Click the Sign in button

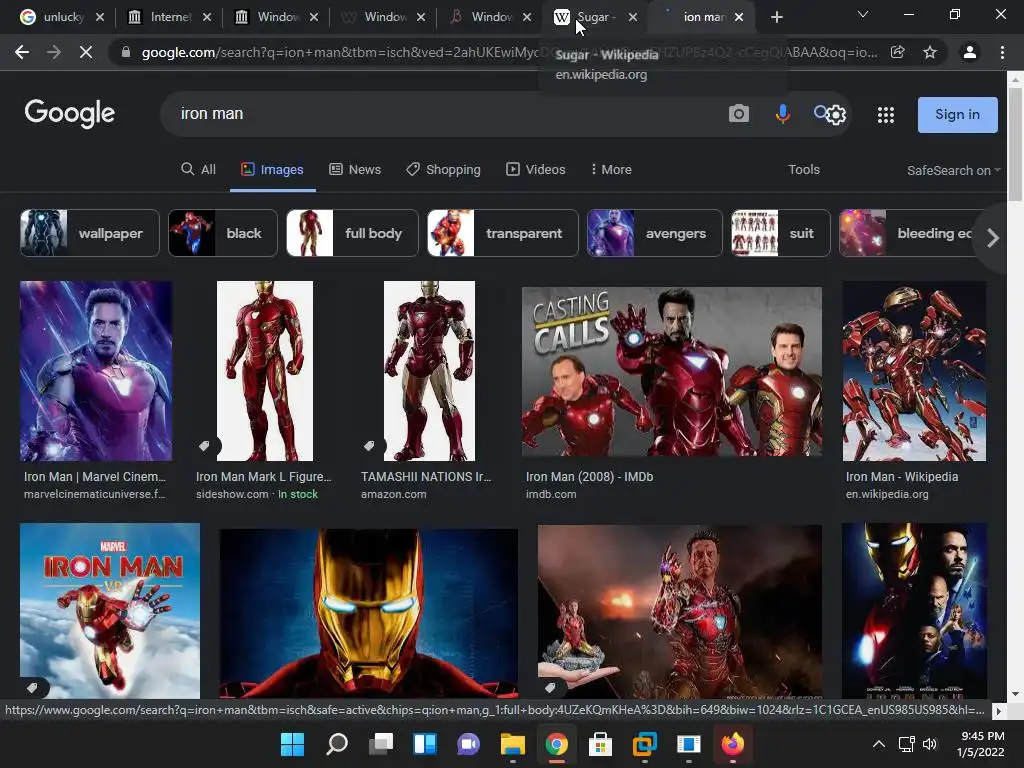coord(957,114)
